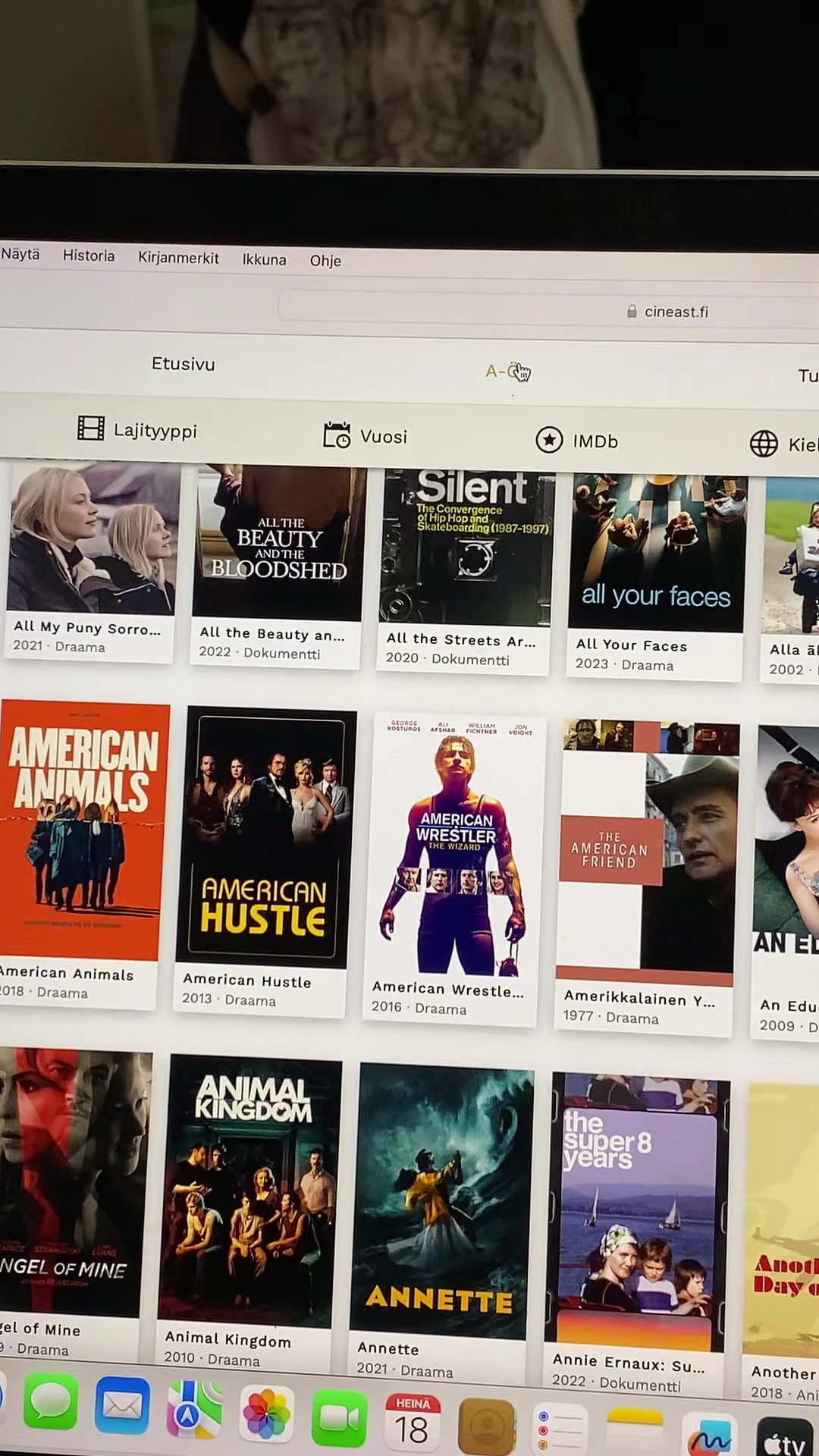Click 2020 · Dokumentti under All the Streets

[447, 659]
